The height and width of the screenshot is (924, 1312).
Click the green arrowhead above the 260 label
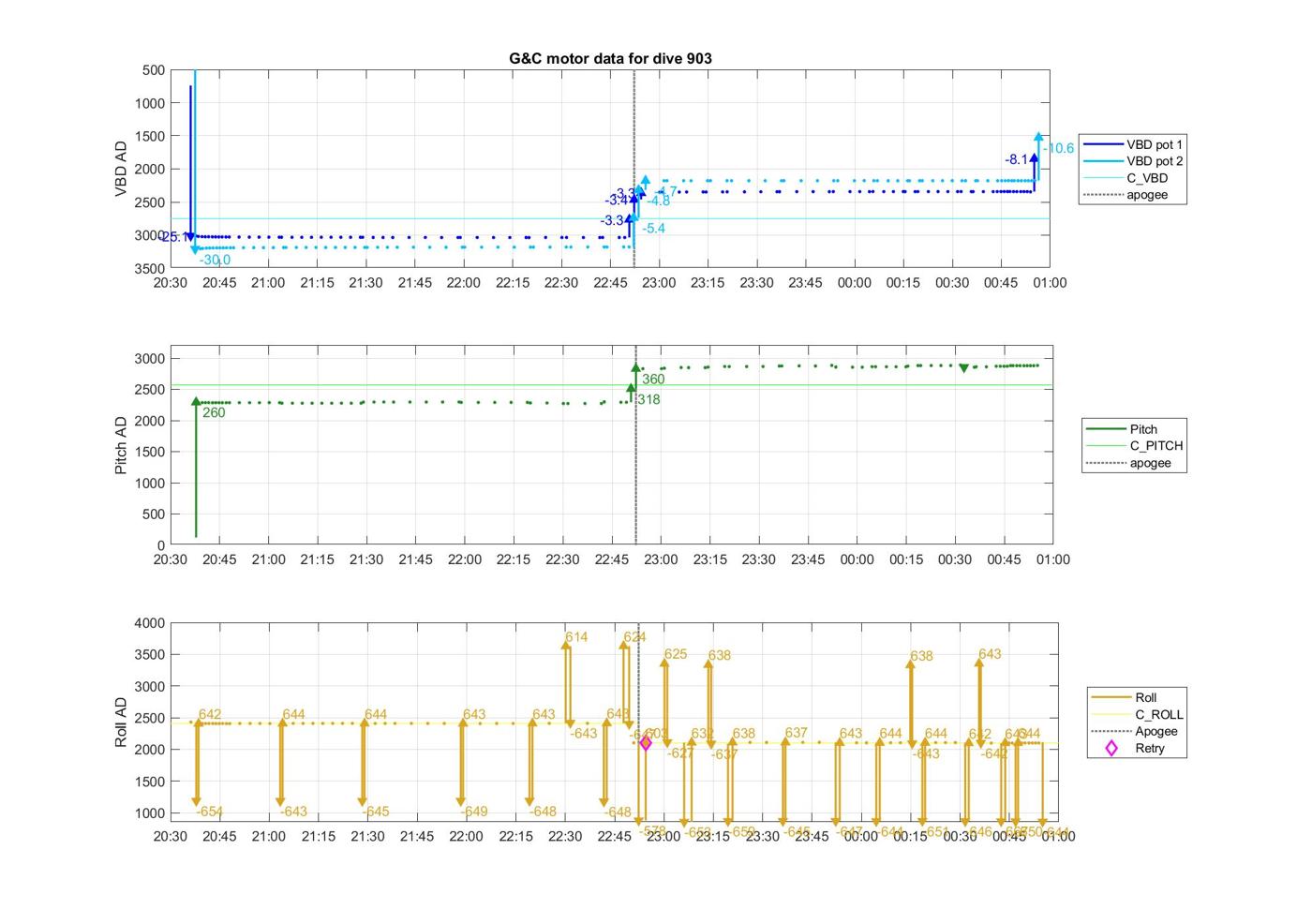[x=196, y=401]
